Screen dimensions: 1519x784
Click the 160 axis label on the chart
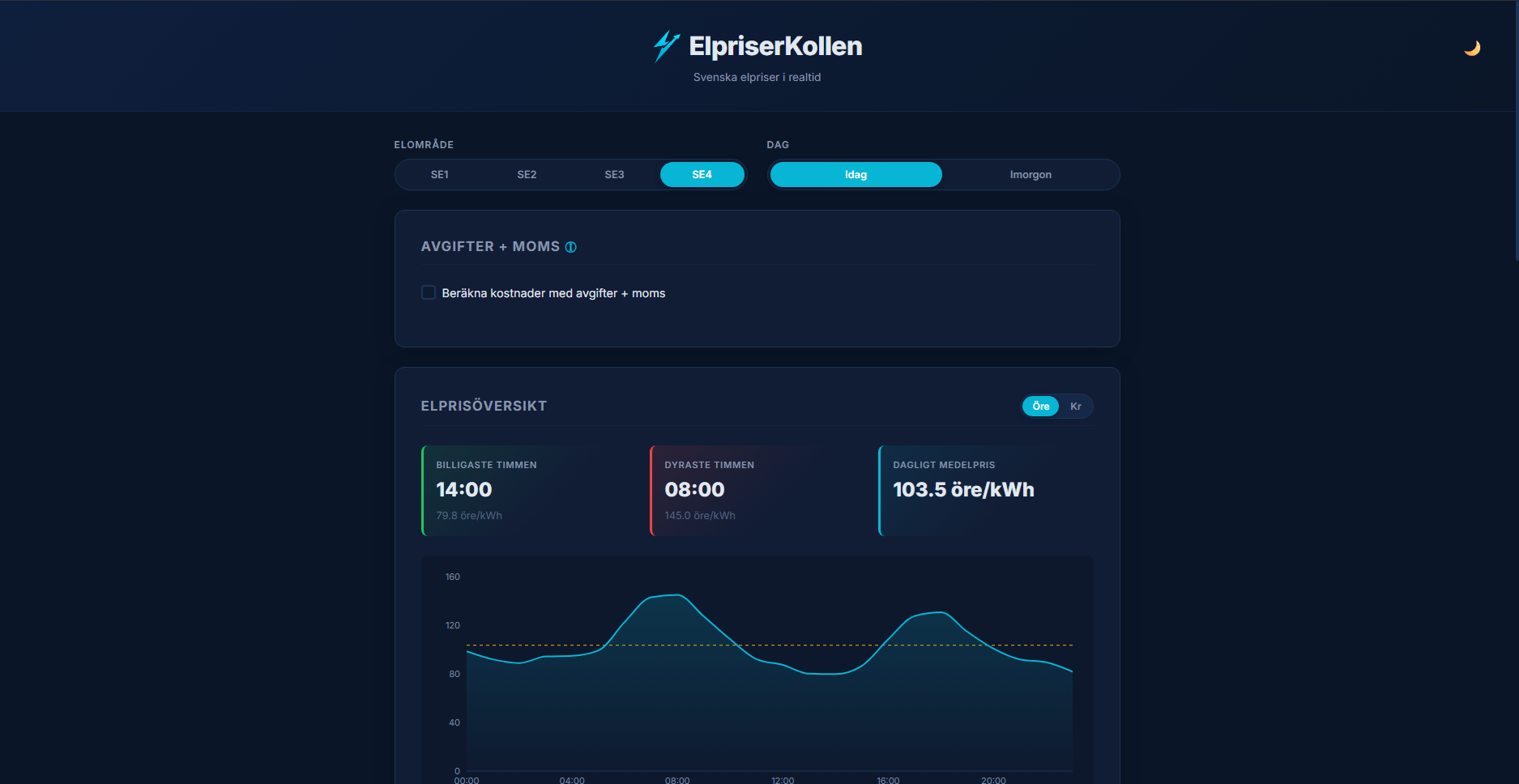452,577
